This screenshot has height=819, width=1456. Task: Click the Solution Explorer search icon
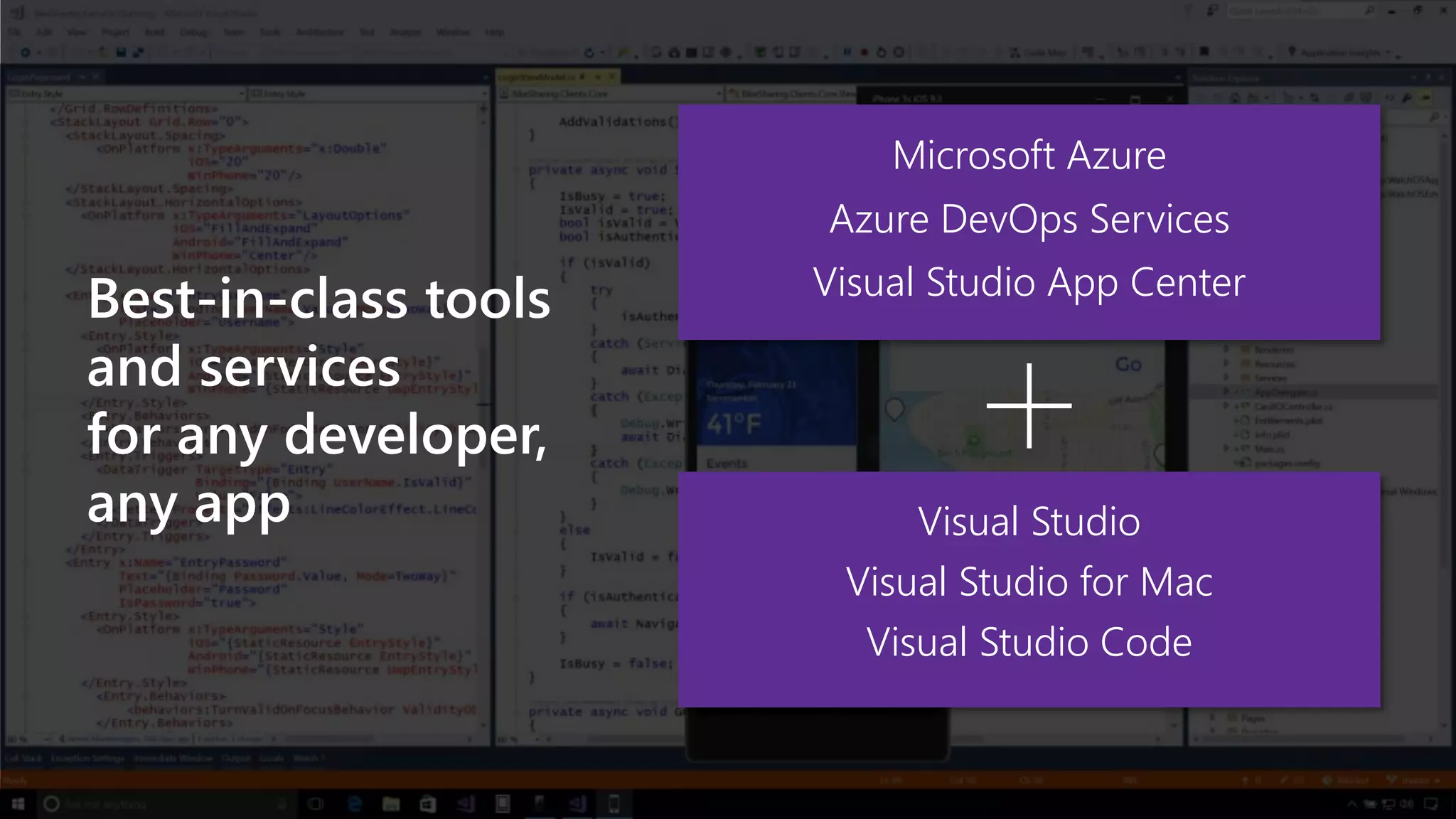tap(1434, 117)
